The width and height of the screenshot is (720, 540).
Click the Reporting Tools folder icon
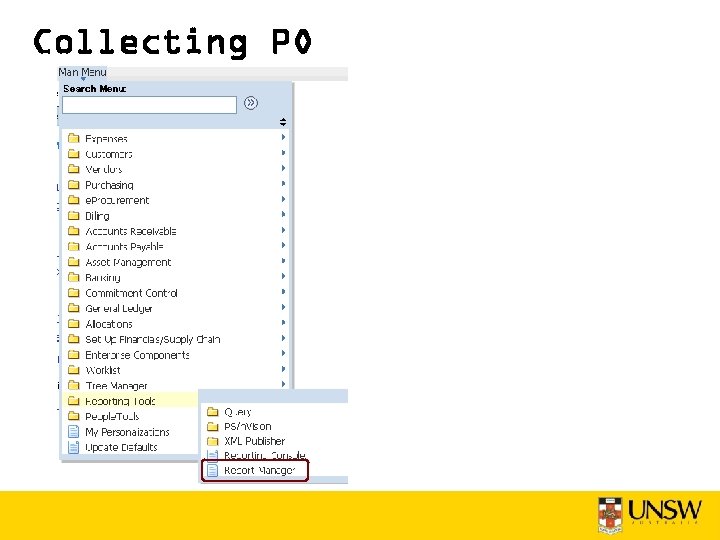[73, 401]
